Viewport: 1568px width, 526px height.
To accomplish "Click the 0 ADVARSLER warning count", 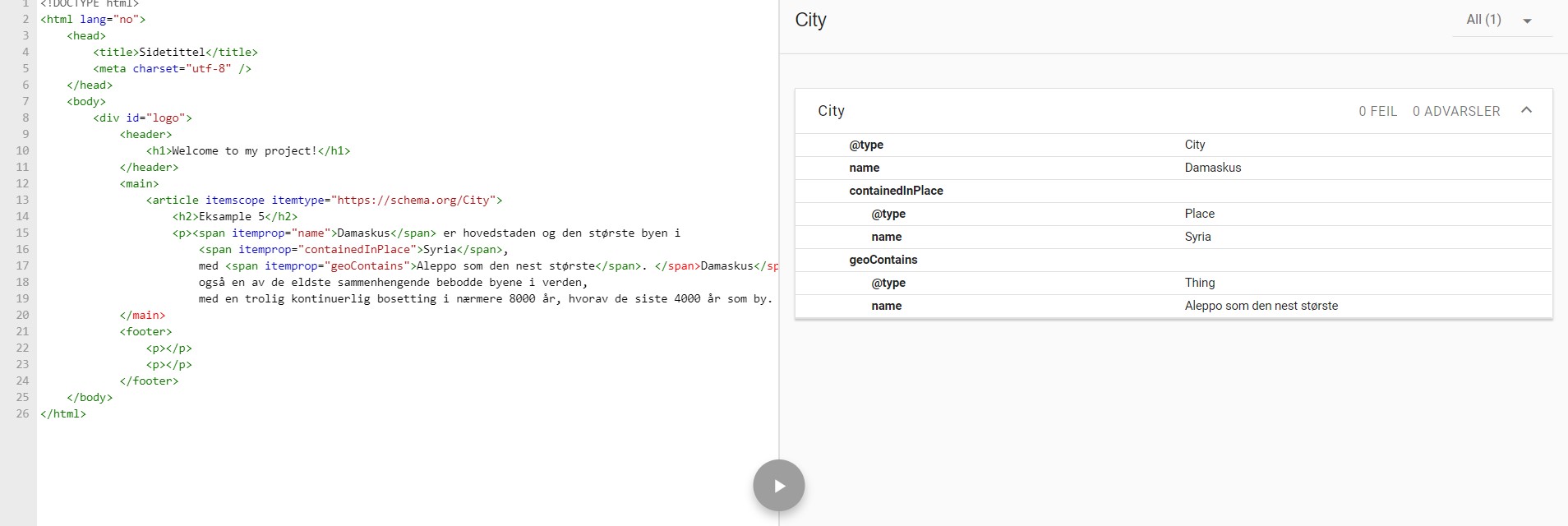I will 1456,111.
